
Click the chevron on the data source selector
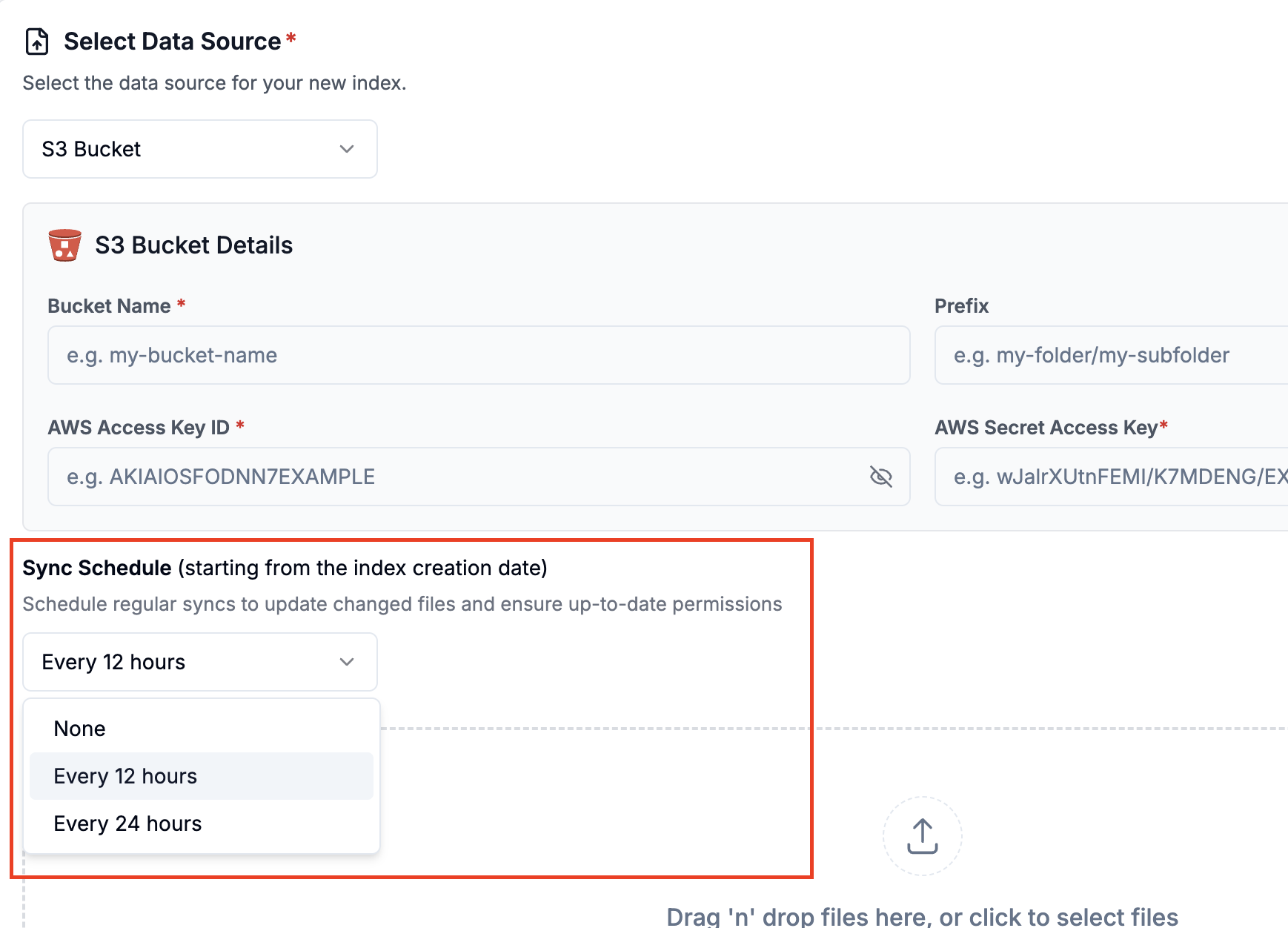tap(347, 149)
